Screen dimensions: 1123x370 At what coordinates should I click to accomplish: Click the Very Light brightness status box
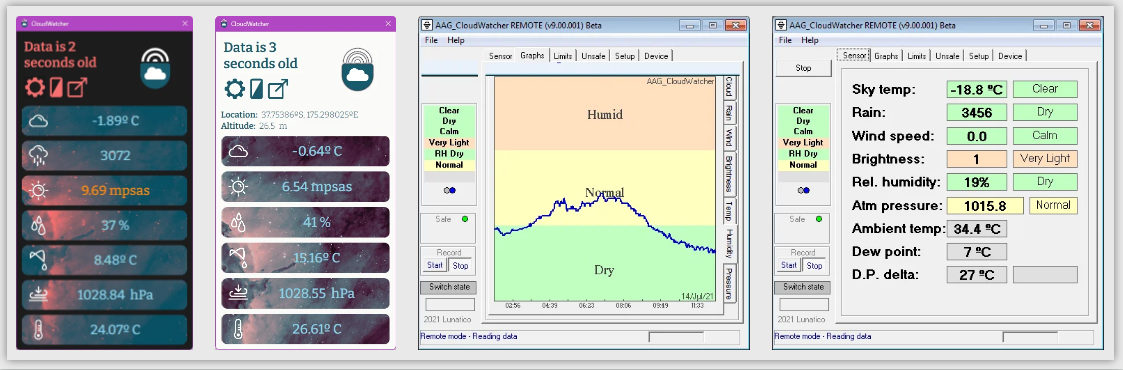(x=1045, y=159)
